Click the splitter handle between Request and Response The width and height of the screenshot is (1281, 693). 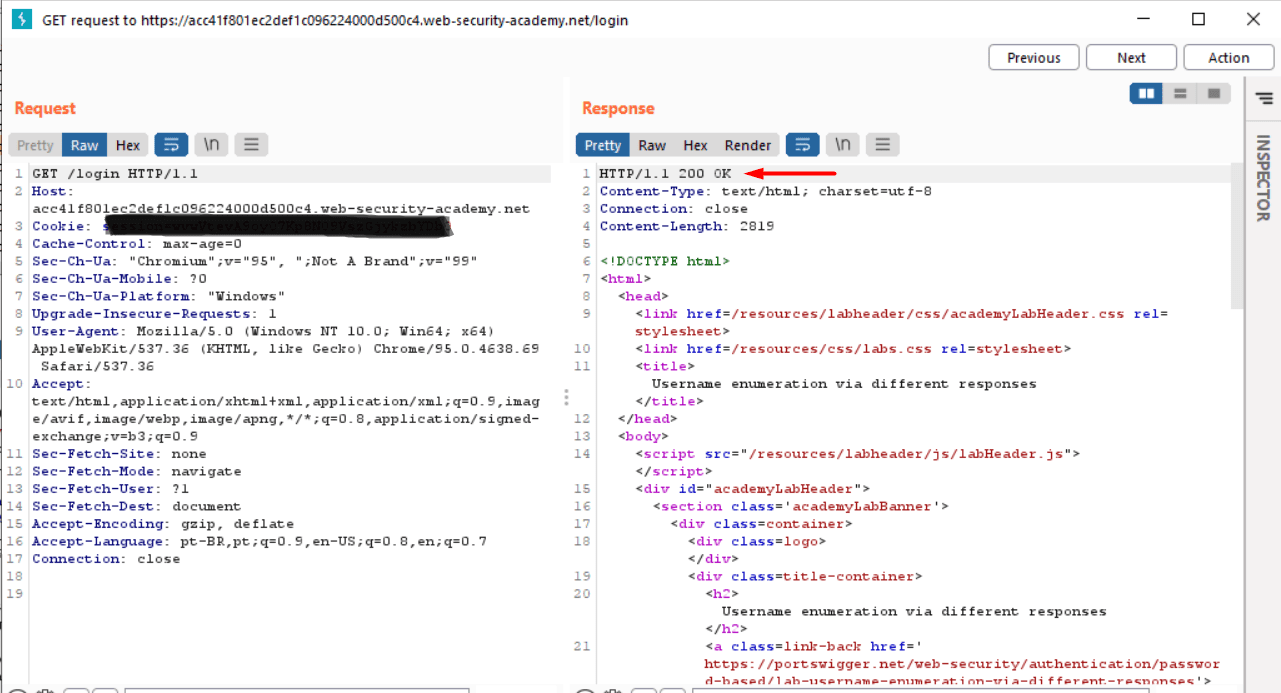[x=566, y=397]
